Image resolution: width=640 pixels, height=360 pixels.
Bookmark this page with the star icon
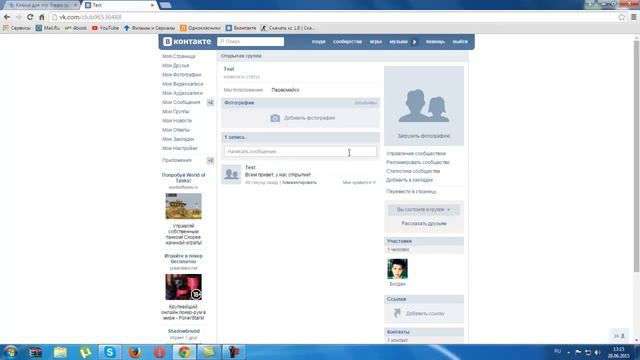coord(622,17)
